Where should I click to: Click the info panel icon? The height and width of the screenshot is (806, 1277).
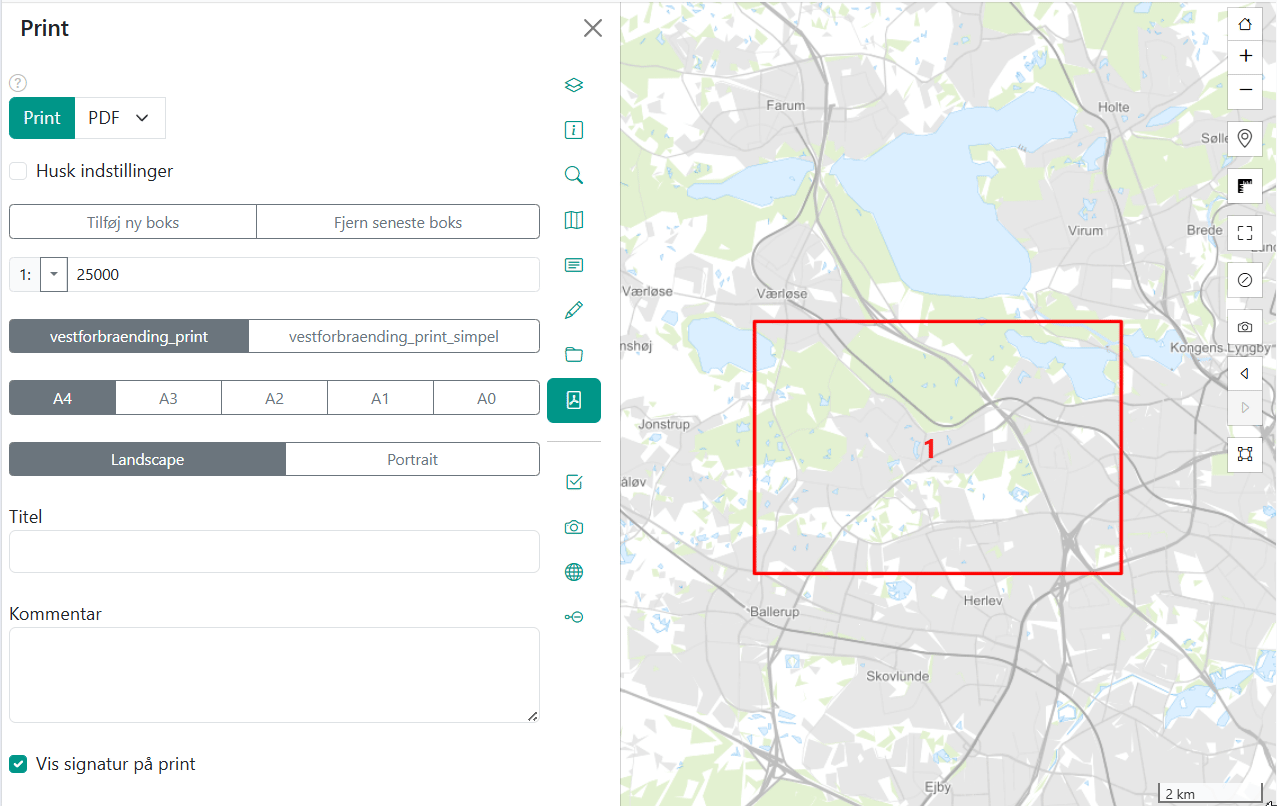pos(573,130)
